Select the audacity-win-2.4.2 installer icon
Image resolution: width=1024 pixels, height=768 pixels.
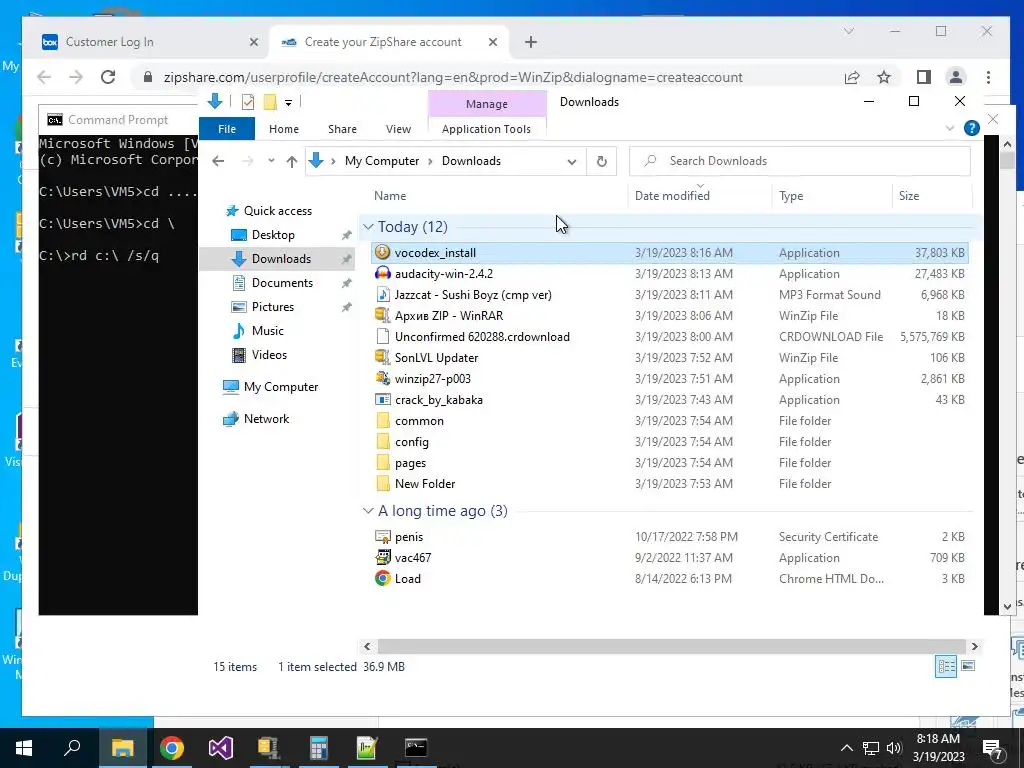pos(383,274)
